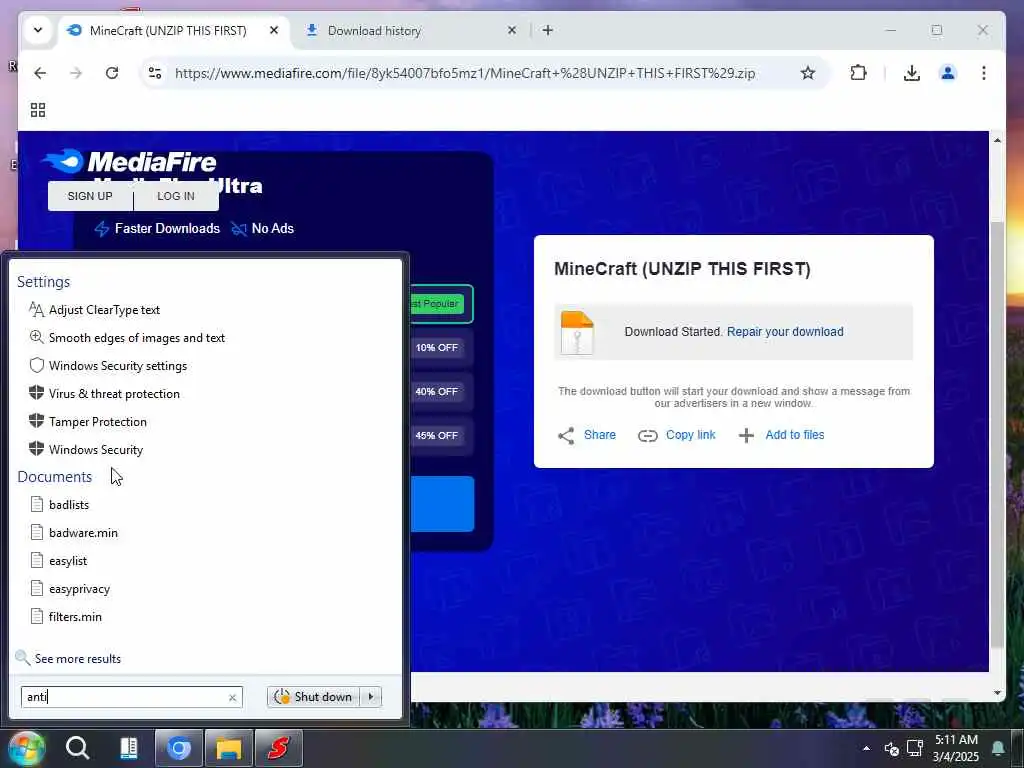Viewport: 1024px width, 768px height.
Task: Go back in Chrome
Action: [40, 73]
